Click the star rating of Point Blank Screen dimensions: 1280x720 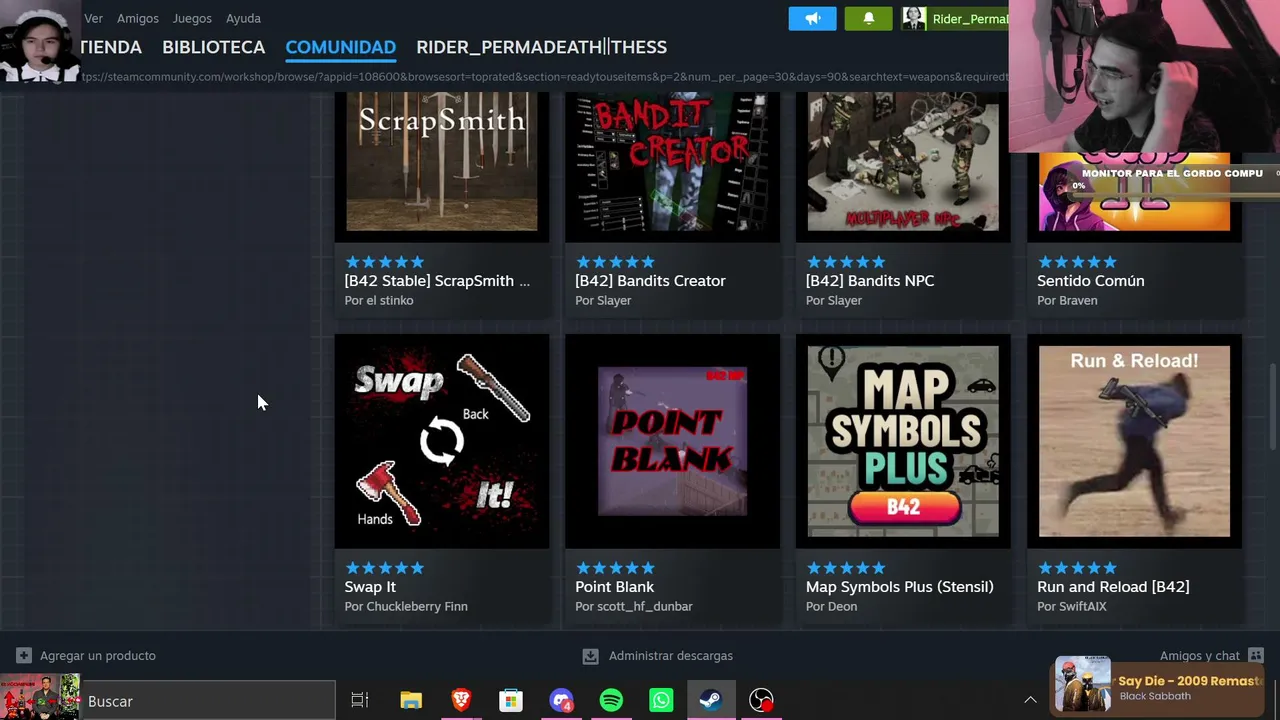point(615,568)
